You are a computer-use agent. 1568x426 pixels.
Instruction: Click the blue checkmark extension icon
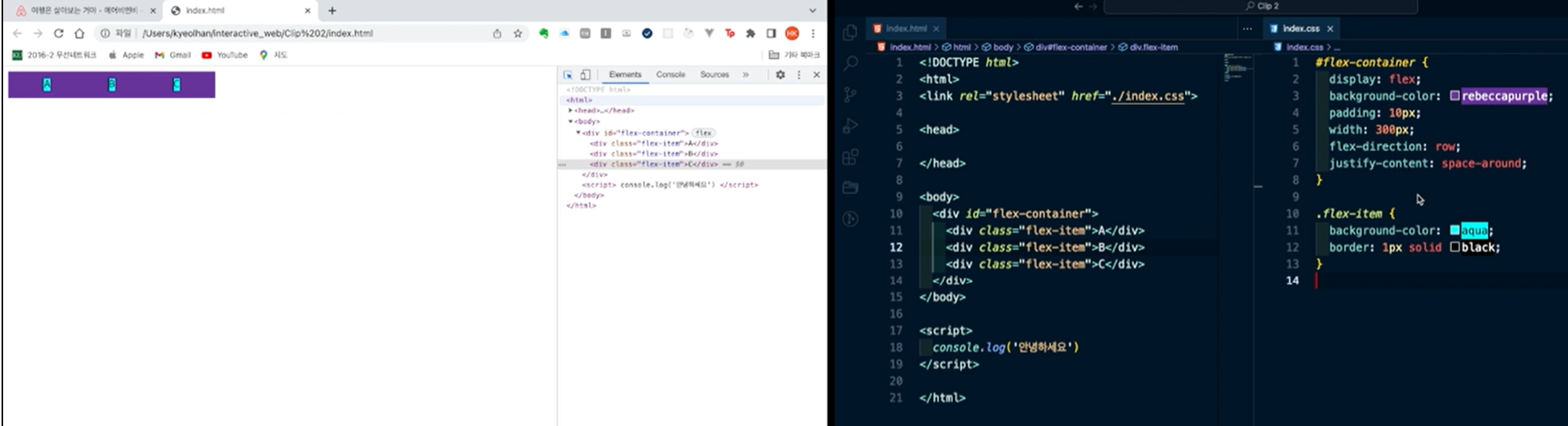(647, 34)
